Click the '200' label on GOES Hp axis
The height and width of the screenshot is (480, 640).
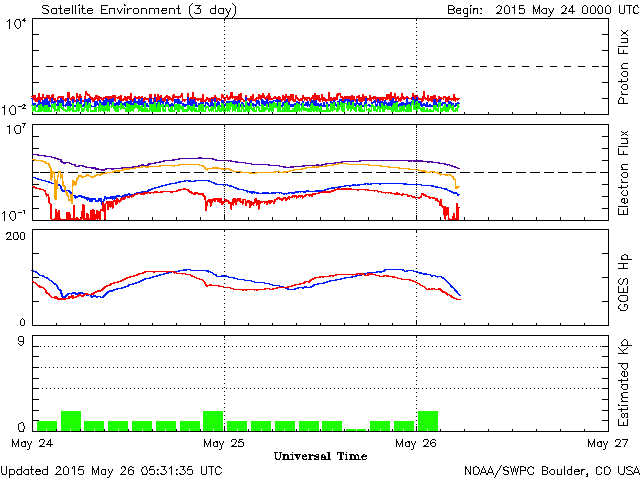(x=16, y=236)
